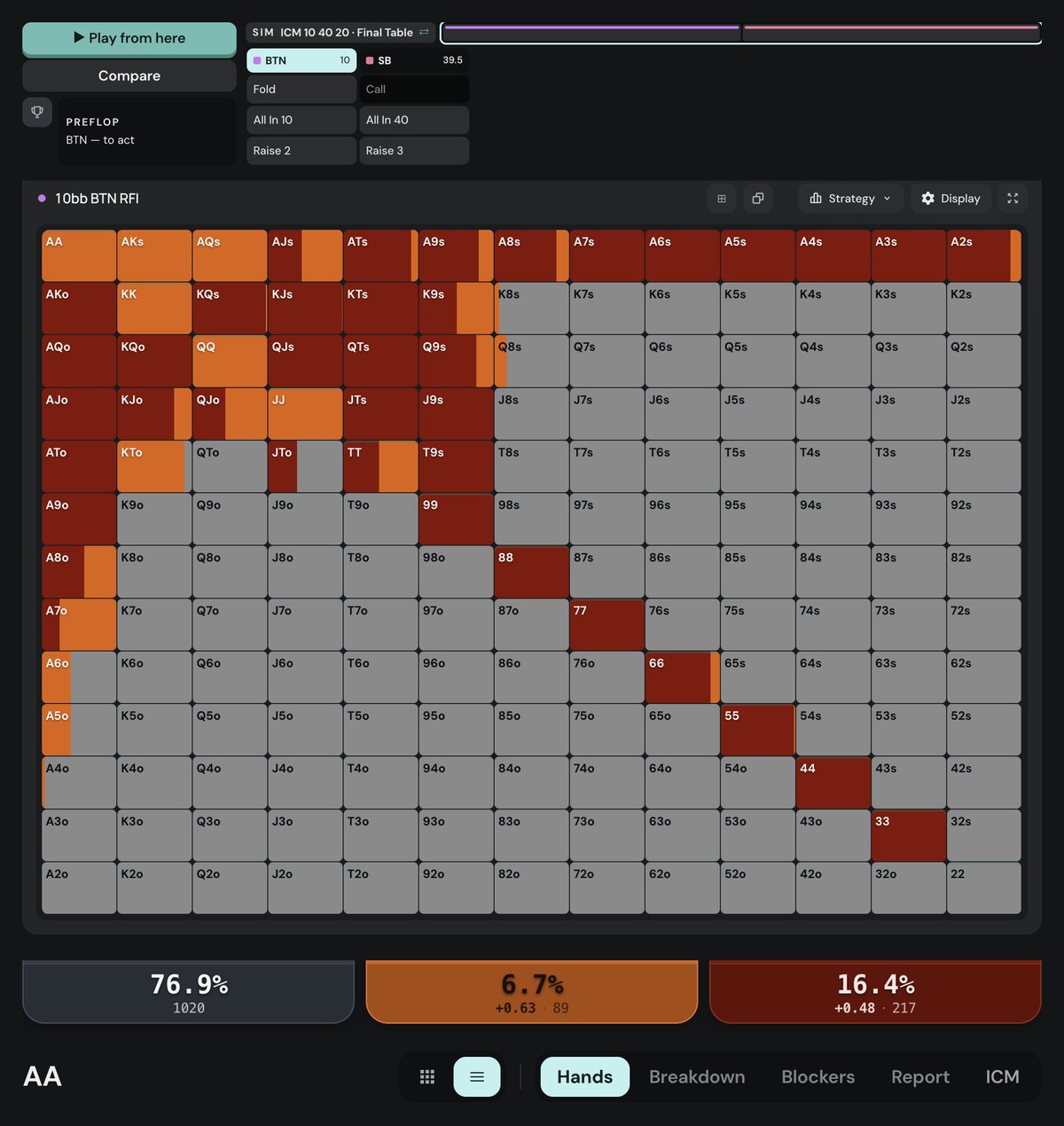
Task: Click the swap arrows beside the SIM title
Action: pos(424,32)
